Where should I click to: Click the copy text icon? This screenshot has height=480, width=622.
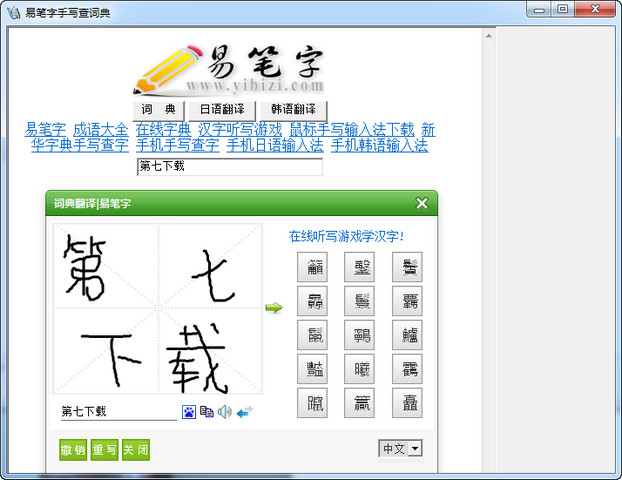click(x=207, y=411)
